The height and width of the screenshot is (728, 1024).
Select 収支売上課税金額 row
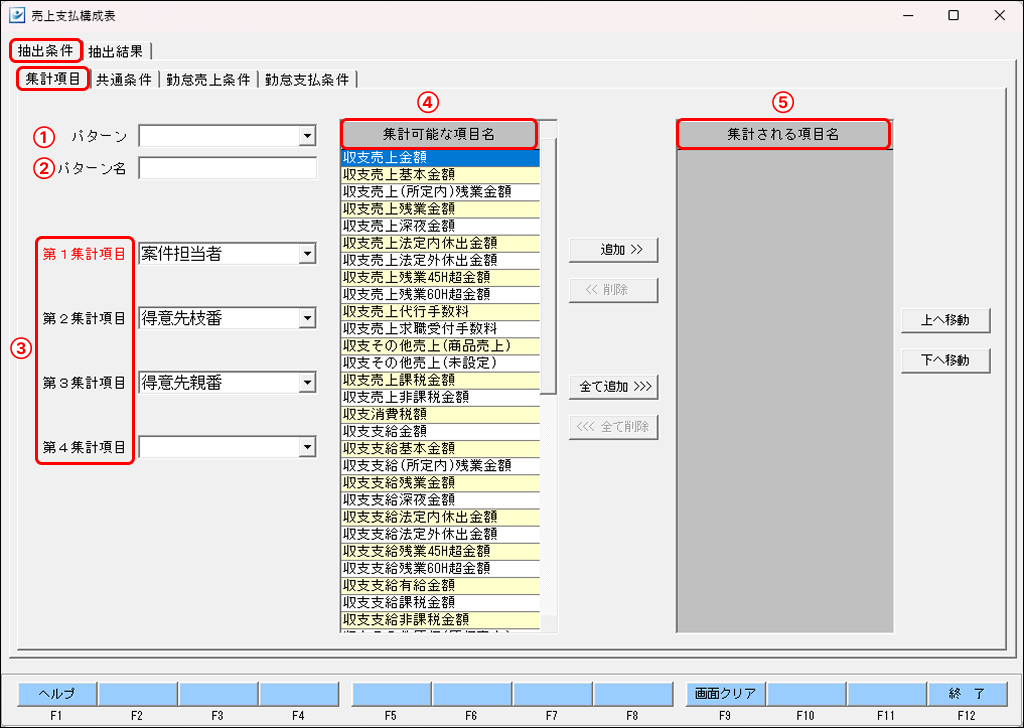pyautogui.click(x=440, y=379)
